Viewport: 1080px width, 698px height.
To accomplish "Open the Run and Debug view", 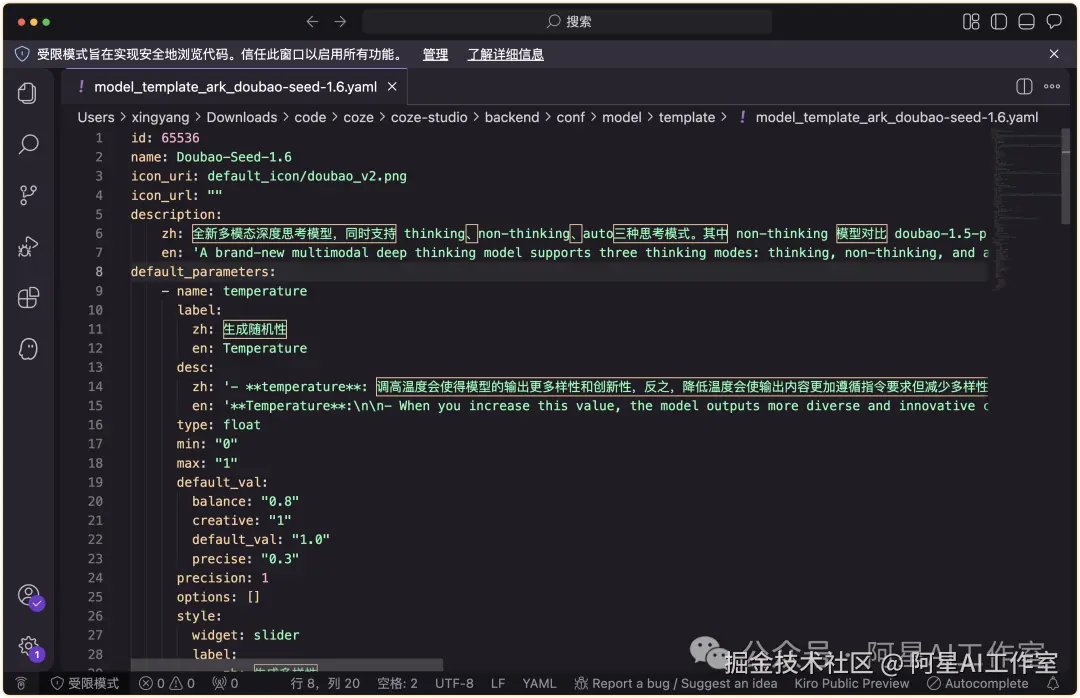I will click(x=28, y=246).
